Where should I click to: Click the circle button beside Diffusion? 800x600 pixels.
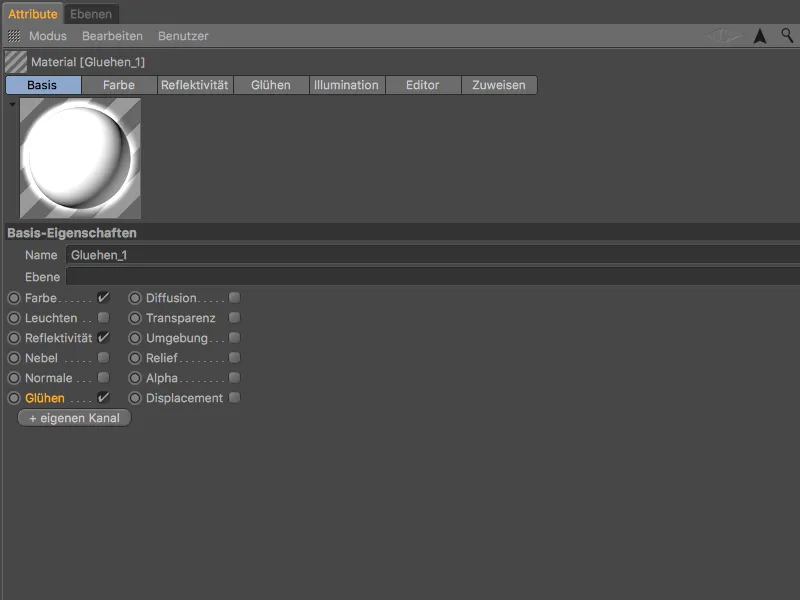click(135, 298)
